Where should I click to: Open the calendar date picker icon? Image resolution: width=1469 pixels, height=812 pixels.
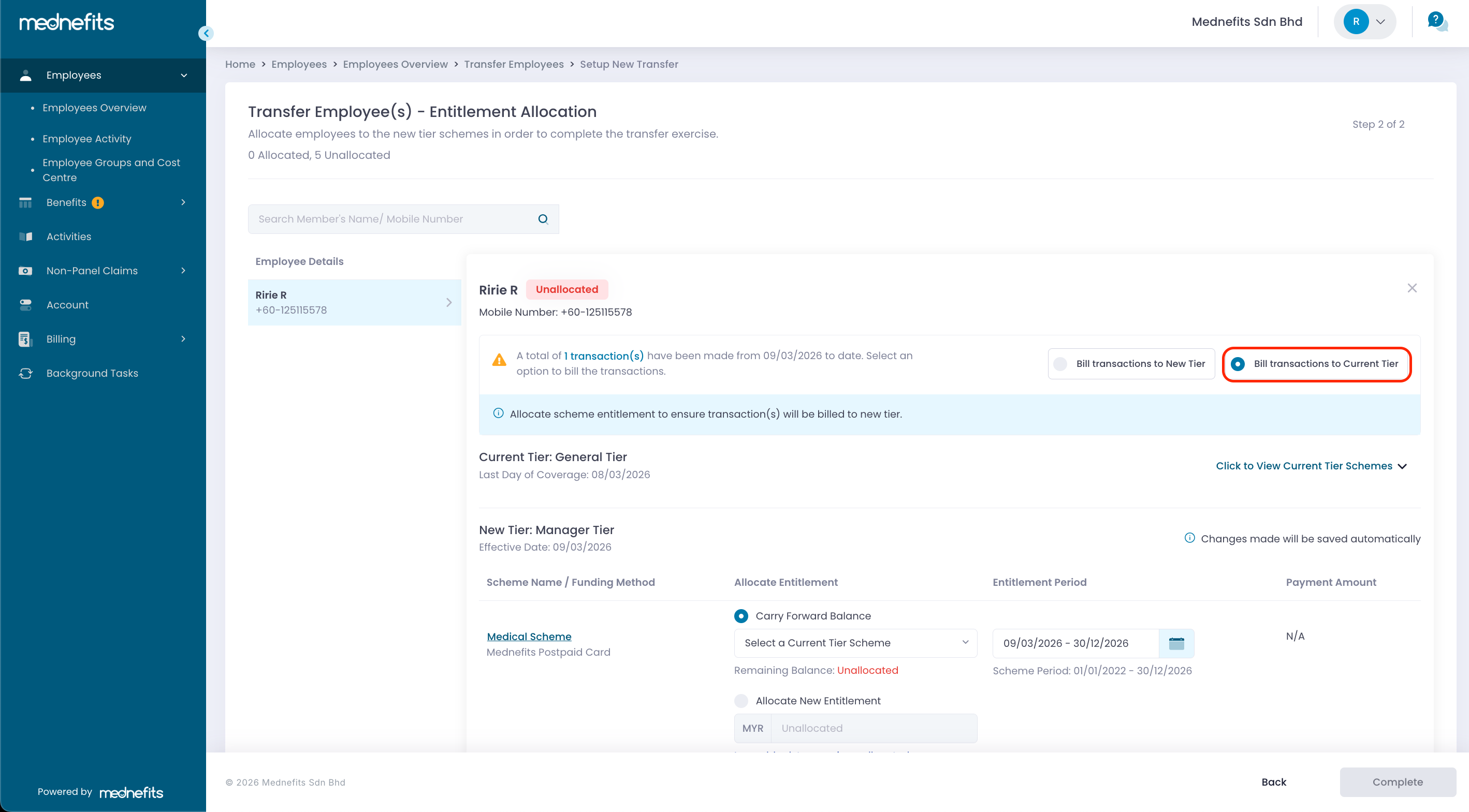[1176, 643]
